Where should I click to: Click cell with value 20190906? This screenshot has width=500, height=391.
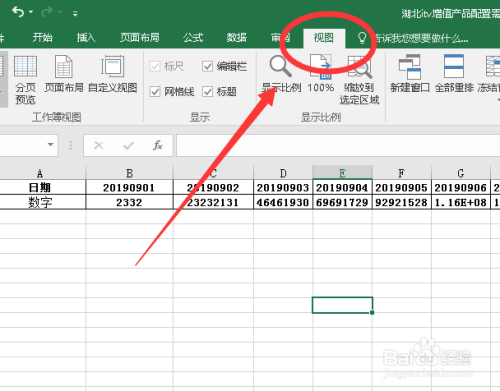(x=461, y=187)
